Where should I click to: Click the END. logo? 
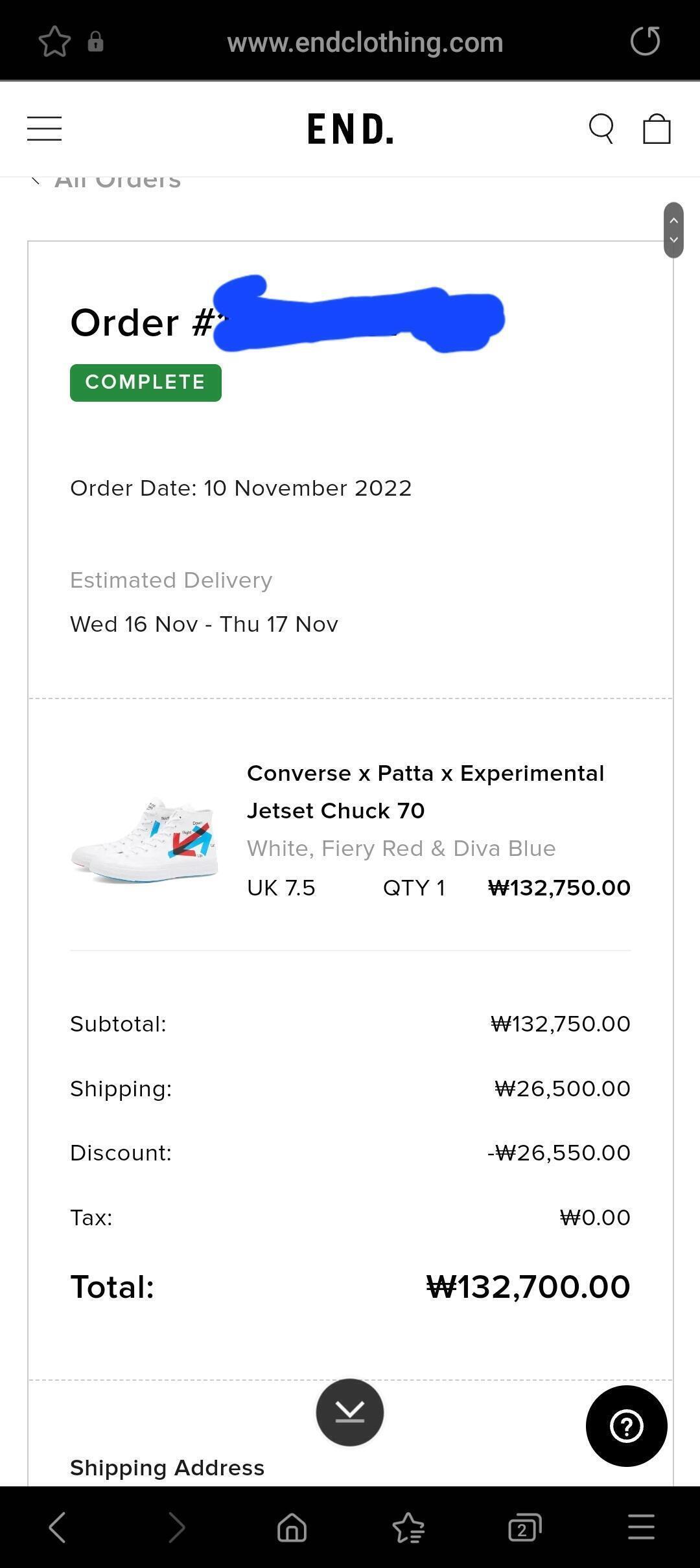point(350,128)
